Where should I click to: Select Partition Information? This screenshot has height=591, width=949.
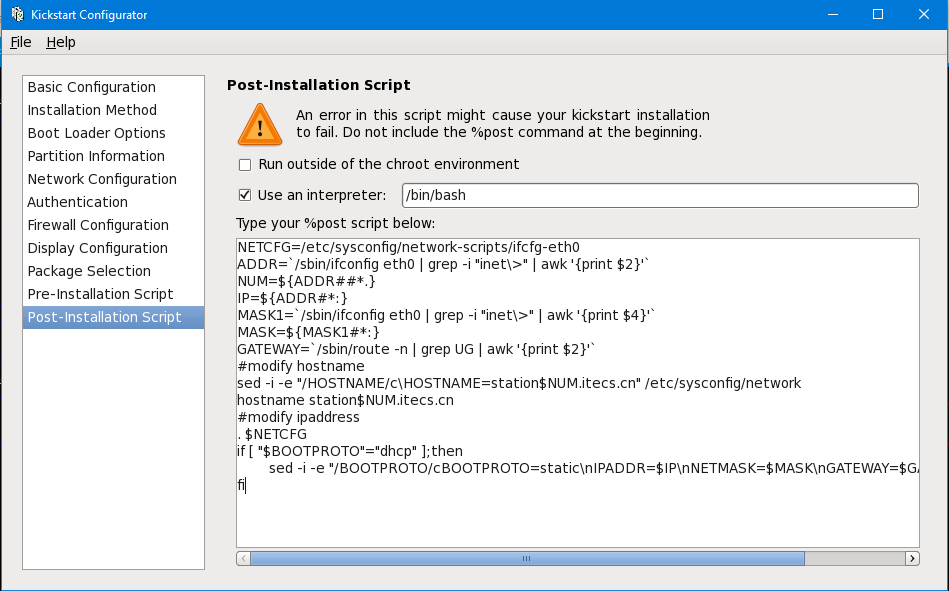click(96, 156)
